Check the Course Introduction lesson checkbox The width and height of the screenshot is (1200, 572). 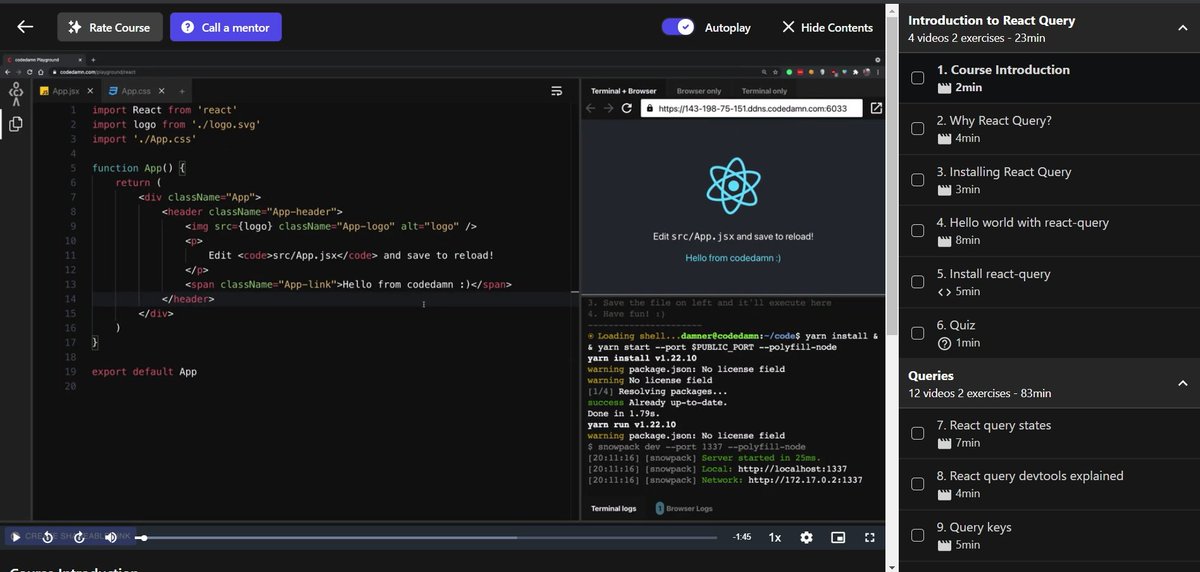pyautogui.click(x=917, y=78)
